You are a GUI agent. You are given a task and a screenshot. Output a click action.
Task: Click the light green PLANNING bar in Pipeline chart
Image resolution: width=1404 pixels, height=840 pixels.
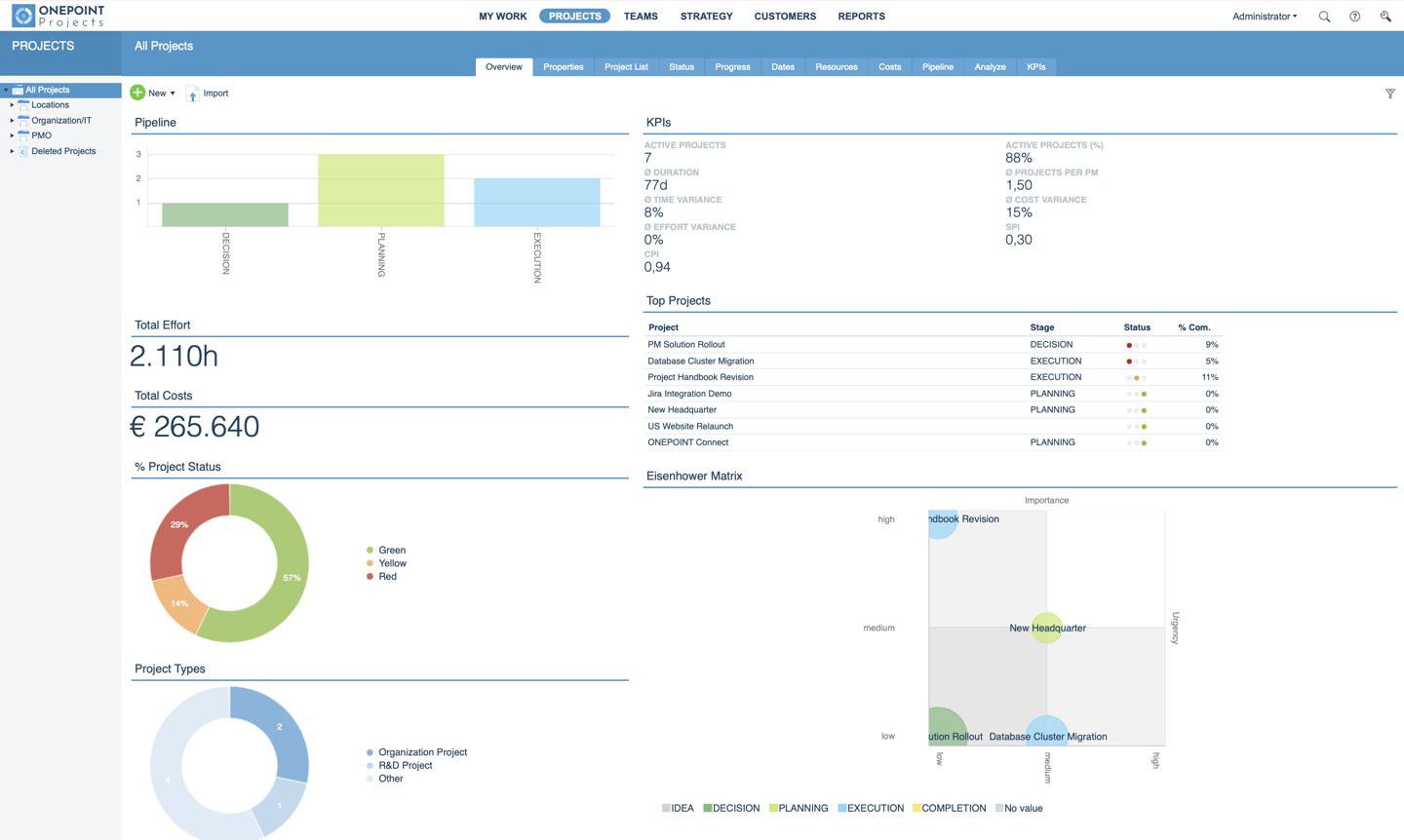tap(381, 190)
